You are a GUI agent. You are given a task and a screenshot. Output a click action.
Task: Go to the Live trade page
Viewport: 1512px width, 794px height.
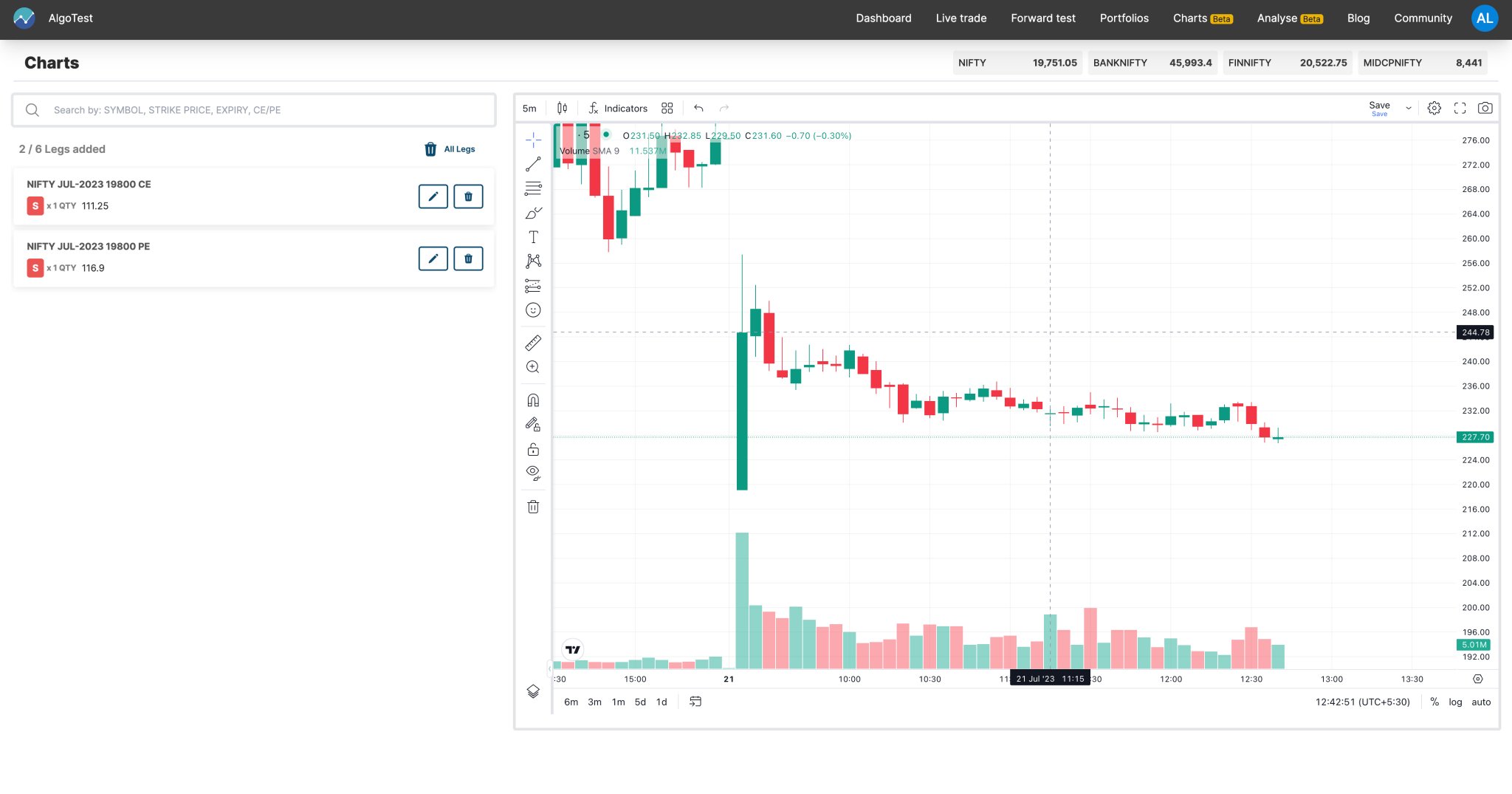click(x=961, y=18)
